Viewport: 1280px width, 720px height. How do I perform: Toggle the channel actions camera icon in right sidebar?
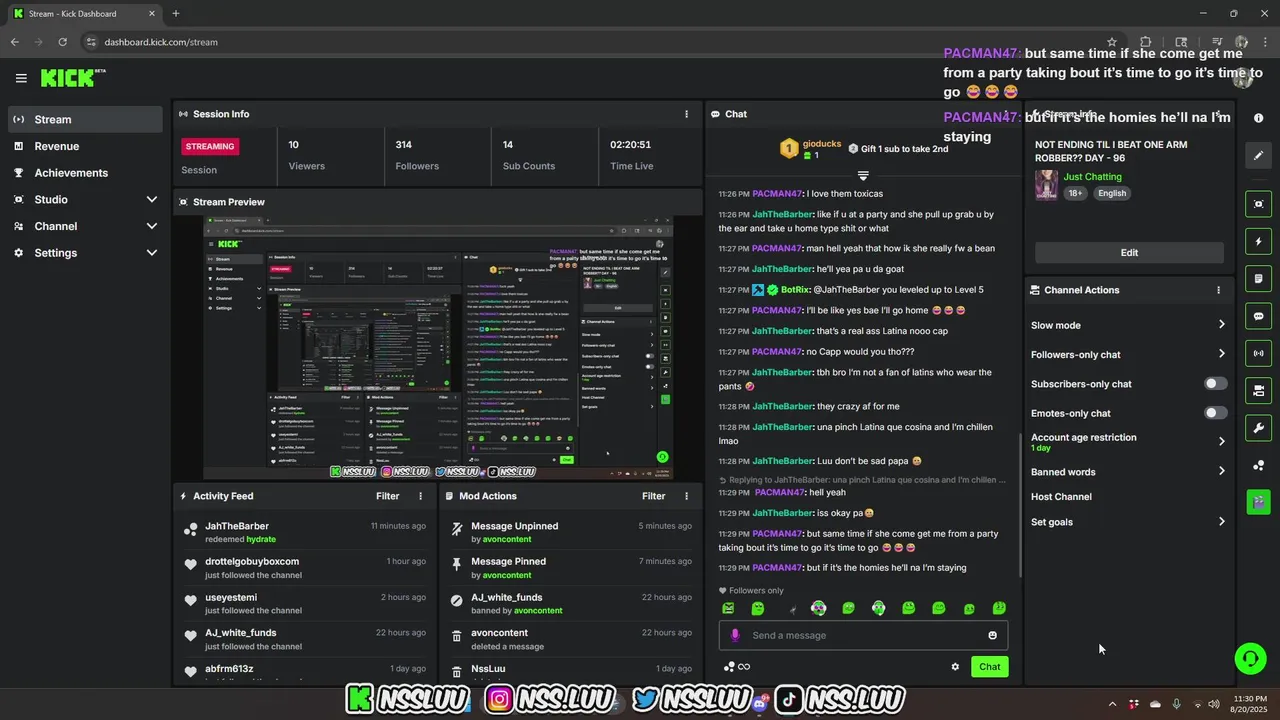(1258, 390)
